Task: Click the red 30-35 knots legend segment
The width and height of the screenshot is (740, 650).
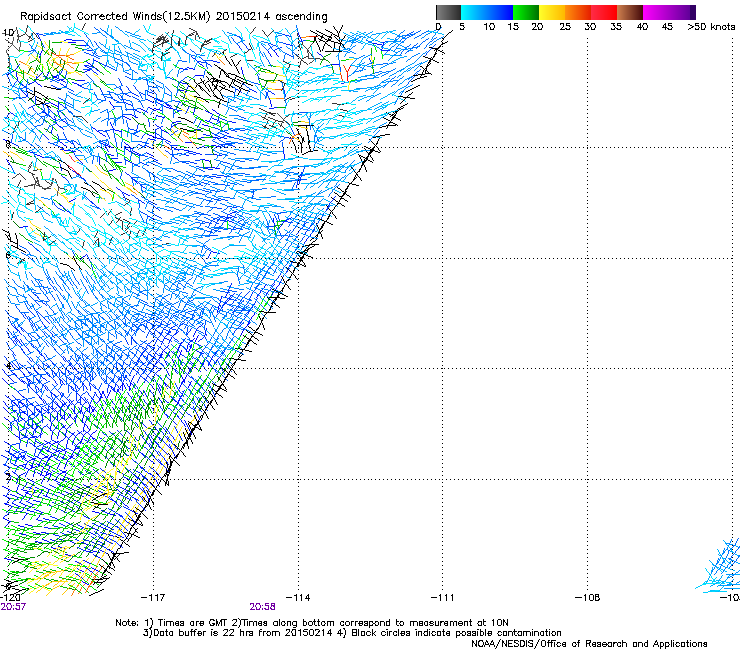Action: [x=604, y=12]
